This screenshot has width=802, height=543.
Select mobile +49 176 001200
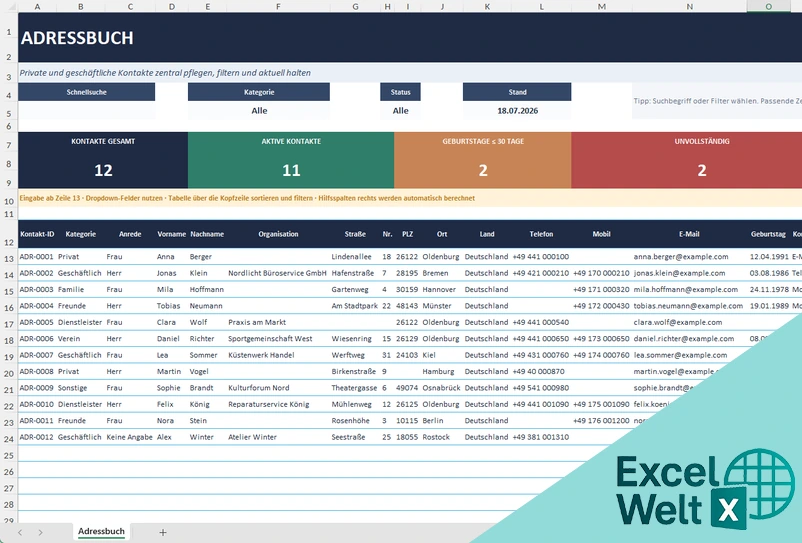point(602,420)
